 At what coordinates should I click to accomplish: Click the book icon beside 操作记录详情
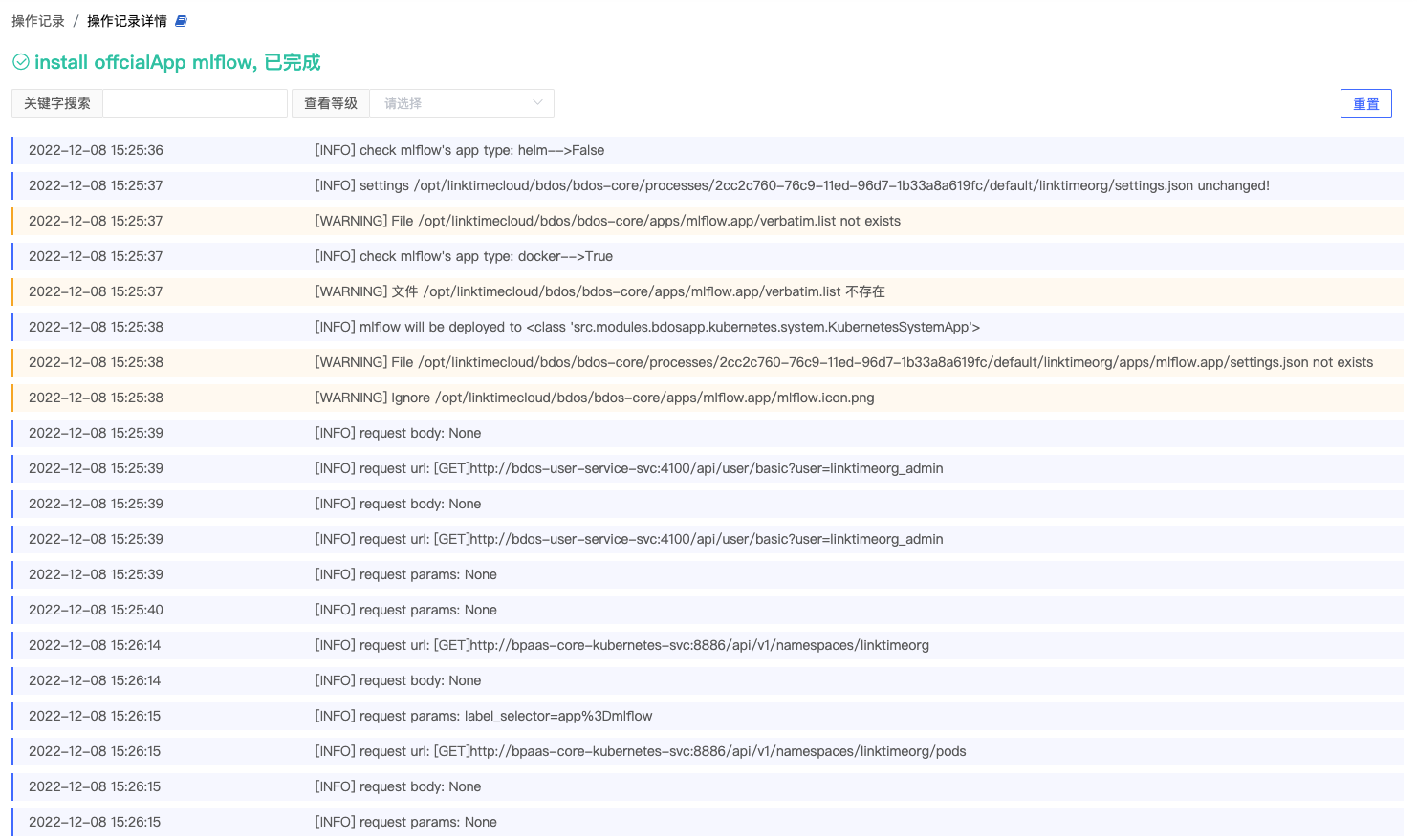click(181, 21)
